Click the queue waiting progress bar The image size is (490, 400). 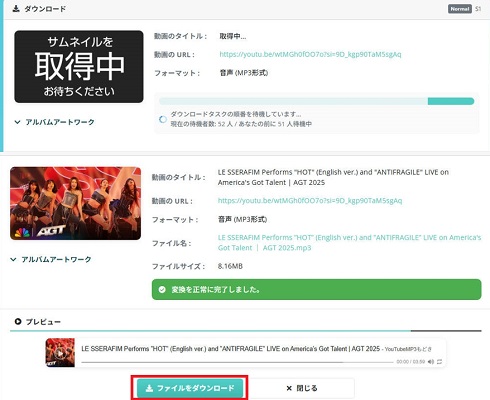click(x=316, y=101)
